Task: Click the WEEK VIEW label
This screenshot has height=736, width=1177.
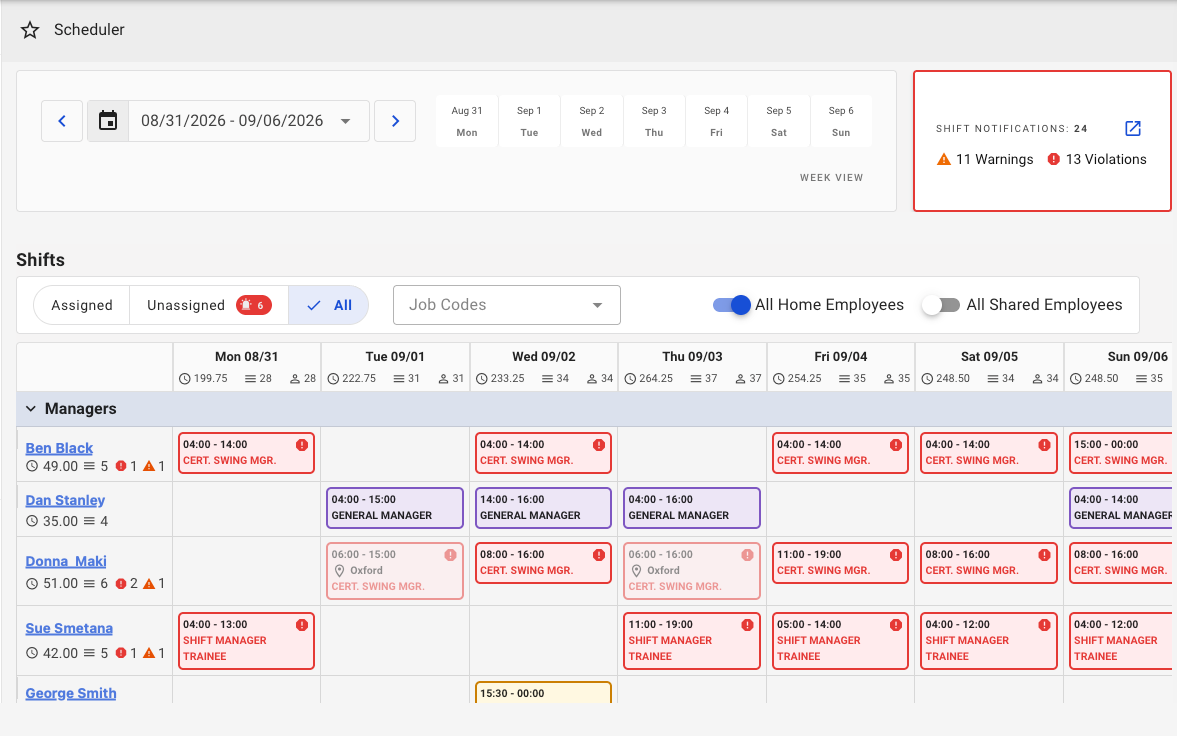Action: click(x=831, y=178)
